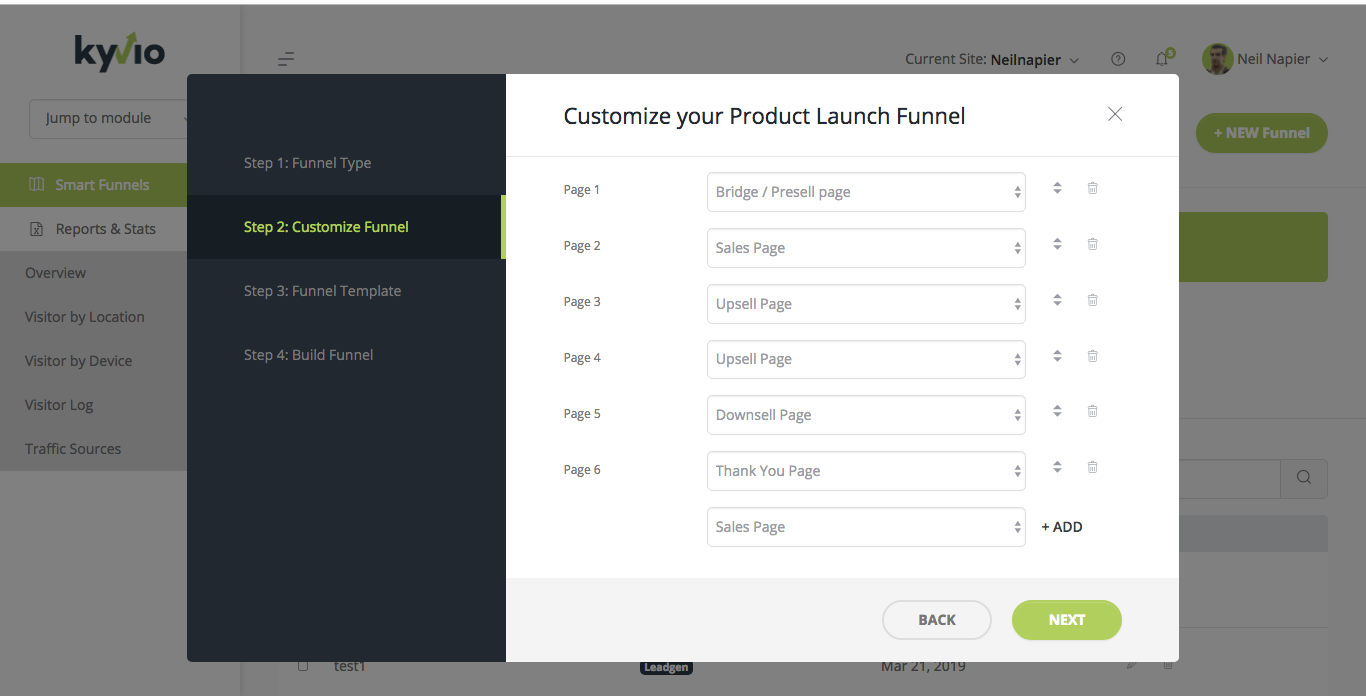Screen dimensions: 1366x696
Task: Click the edit pencil icon in test1 row
Action: (1131, 664)
